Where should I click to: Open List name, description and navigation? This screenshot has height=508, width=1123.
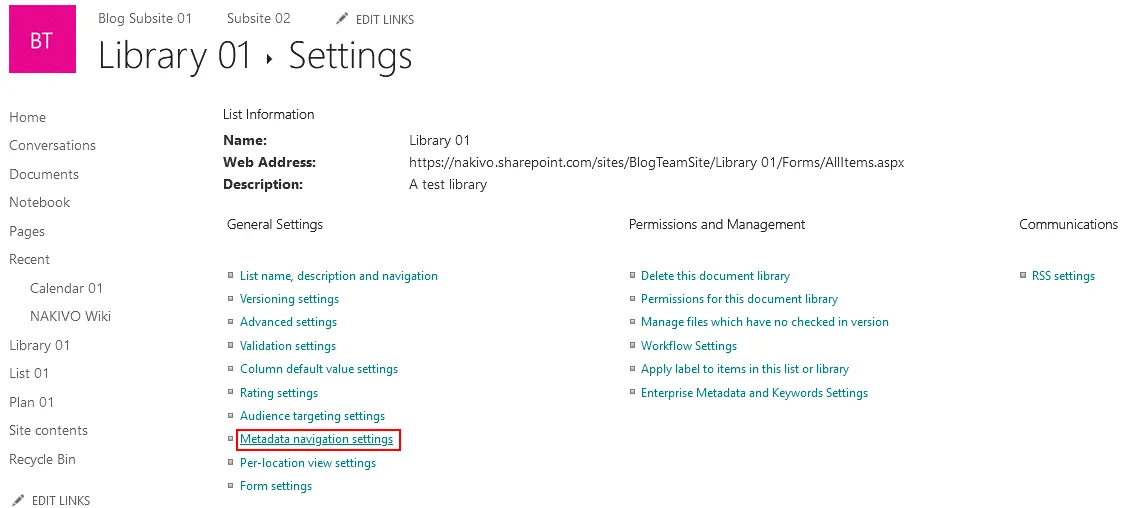[x=339, y=276]
